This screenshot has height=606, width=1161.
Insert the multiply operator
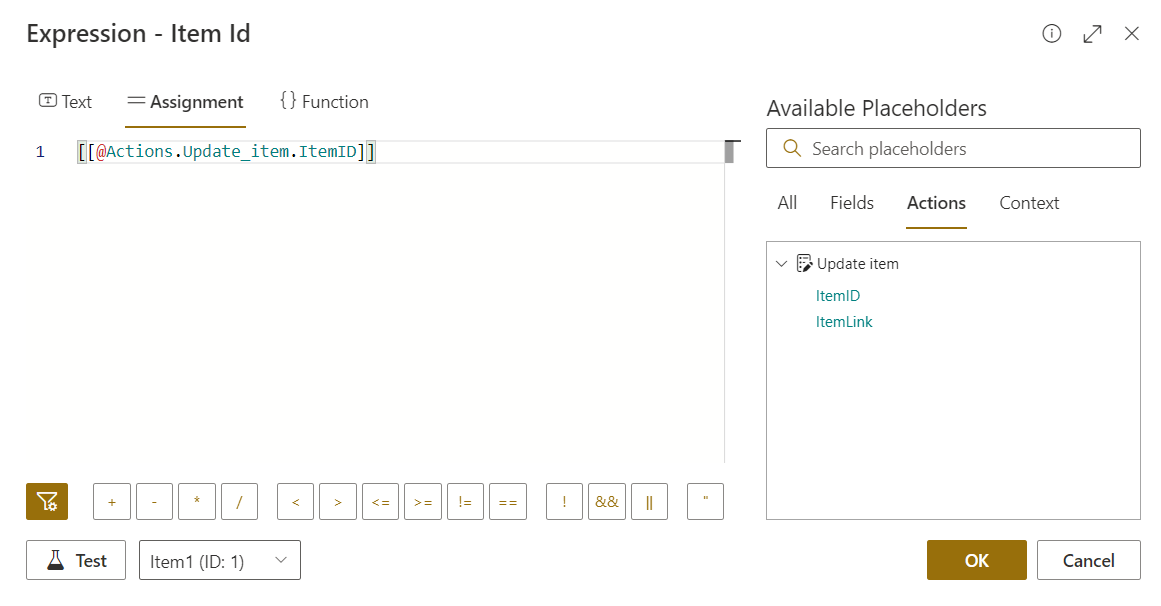[x=197, y=502]
